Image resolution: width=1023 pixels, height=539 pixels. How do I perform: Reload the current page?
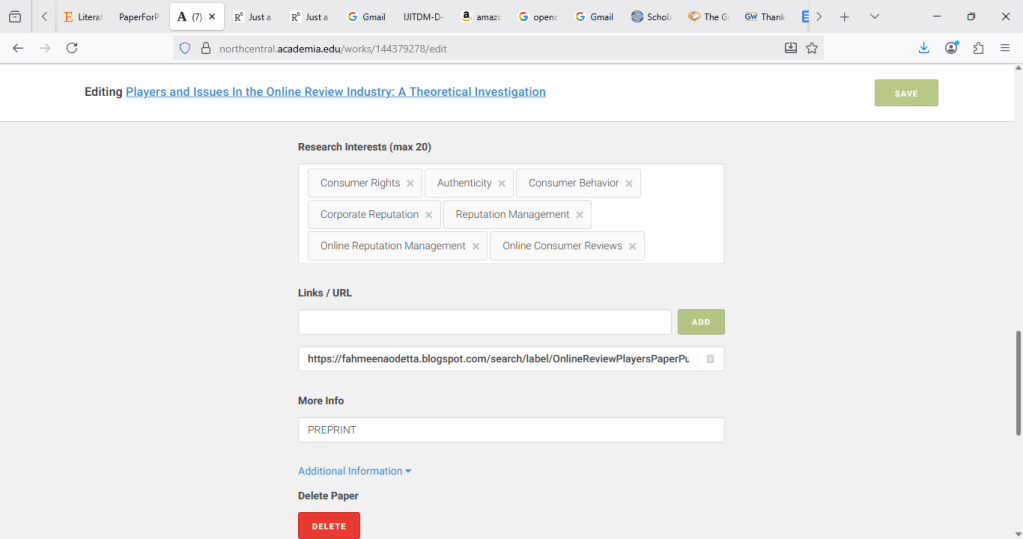click(x=72, y=48)
